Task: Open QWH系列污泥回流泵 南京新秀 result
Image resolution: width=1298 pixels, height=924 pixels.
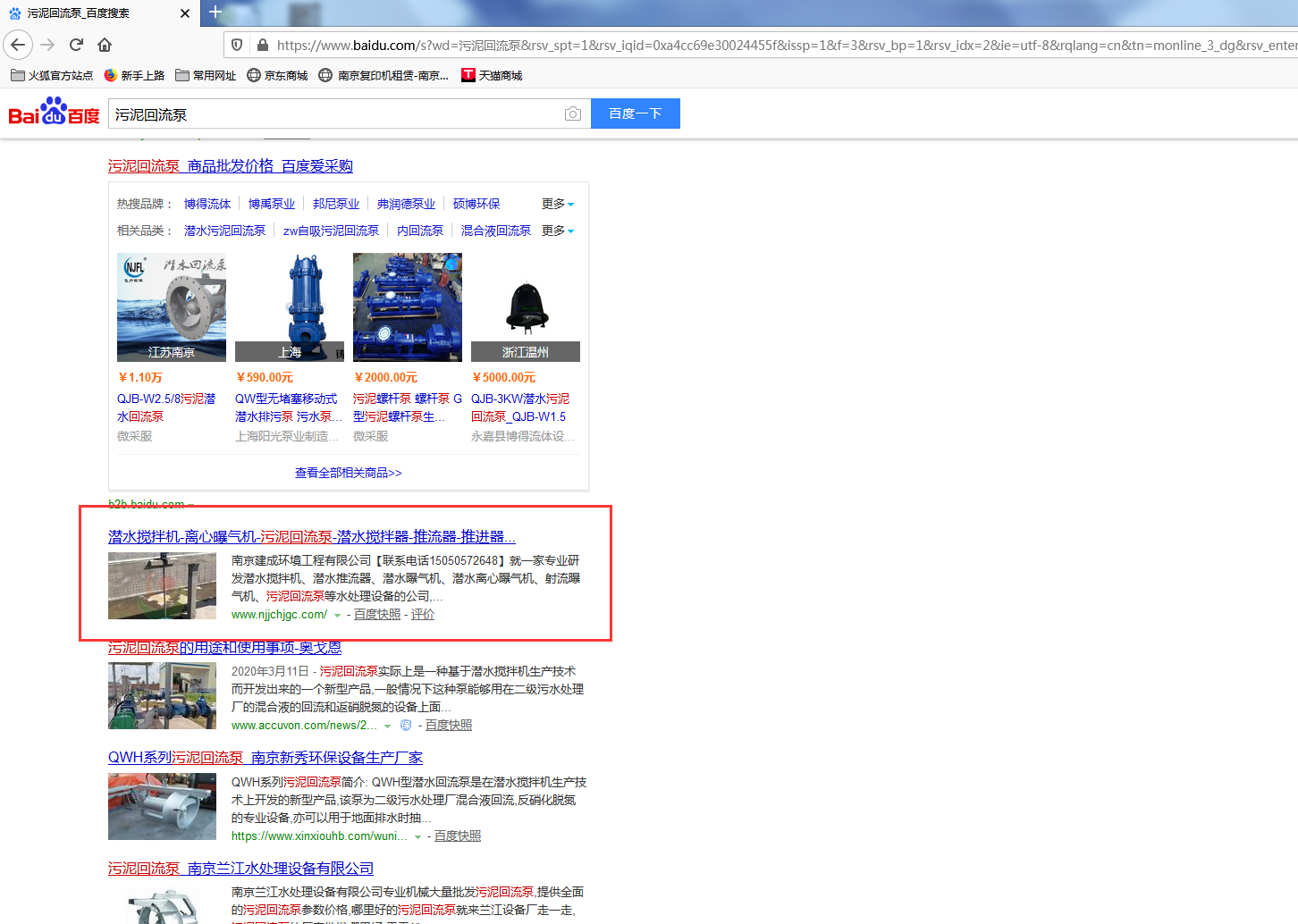Action: point(265,758)
